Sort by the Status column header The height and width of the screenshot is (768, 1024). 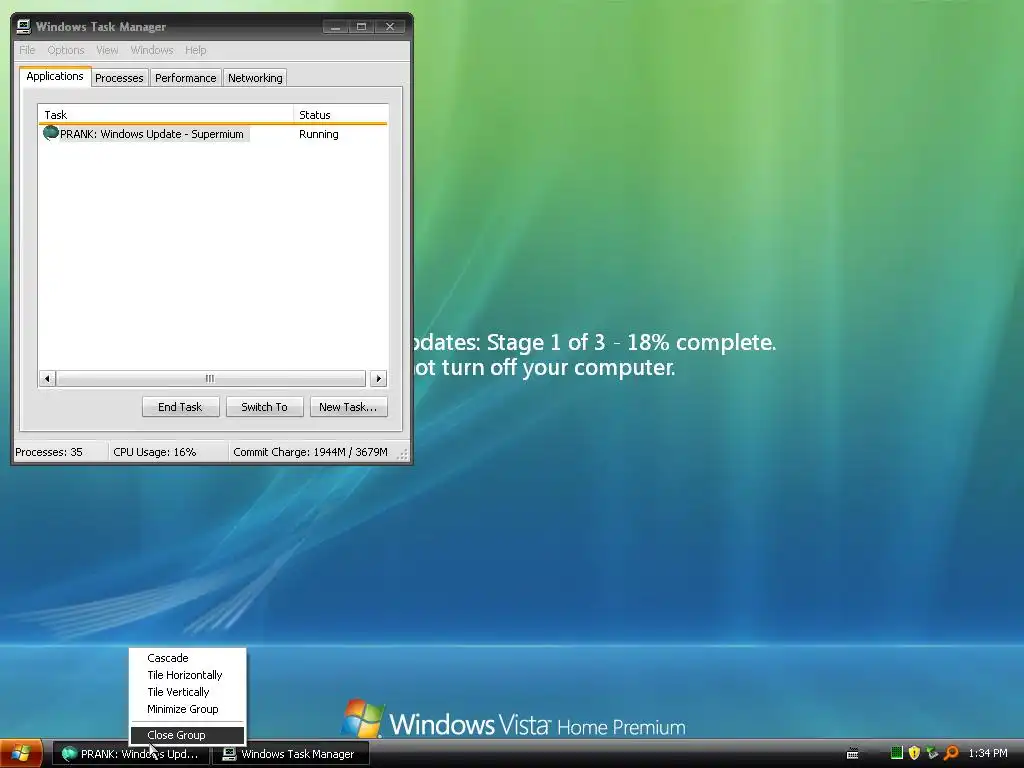(x=340, y=114)
